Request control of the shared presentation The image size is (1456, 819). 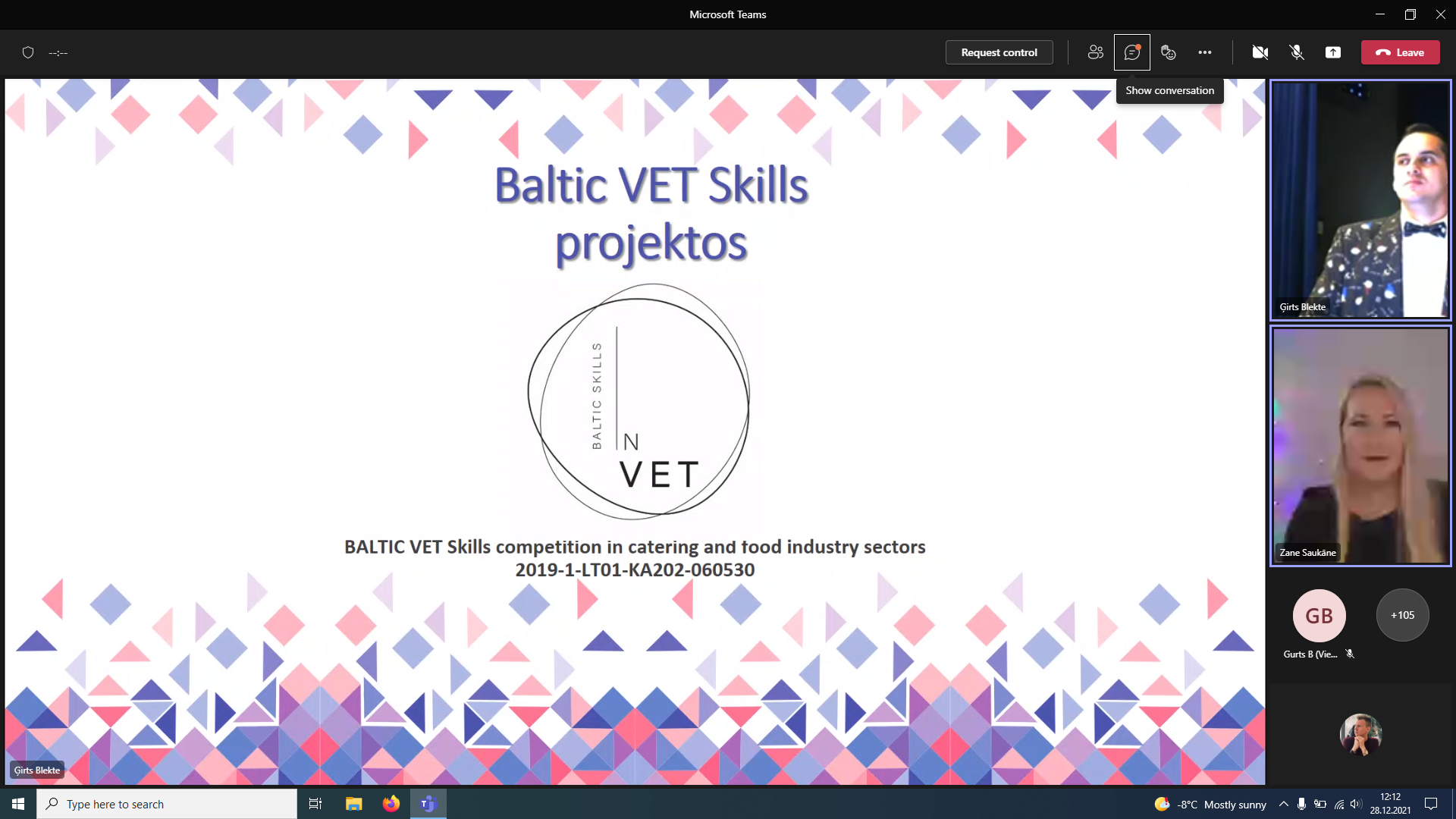999,52
